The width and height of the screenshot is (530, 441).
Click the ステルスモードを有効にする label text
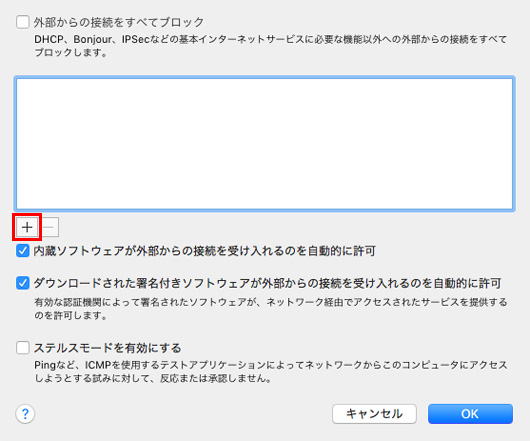point(107,348)
